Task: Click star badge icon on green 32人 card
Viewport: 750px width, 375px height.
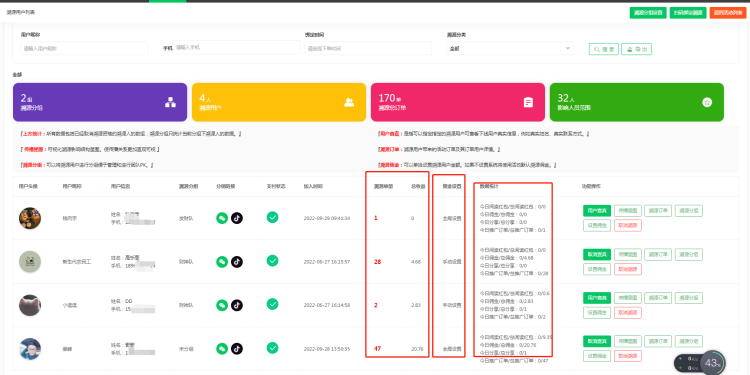Action: 707,102
